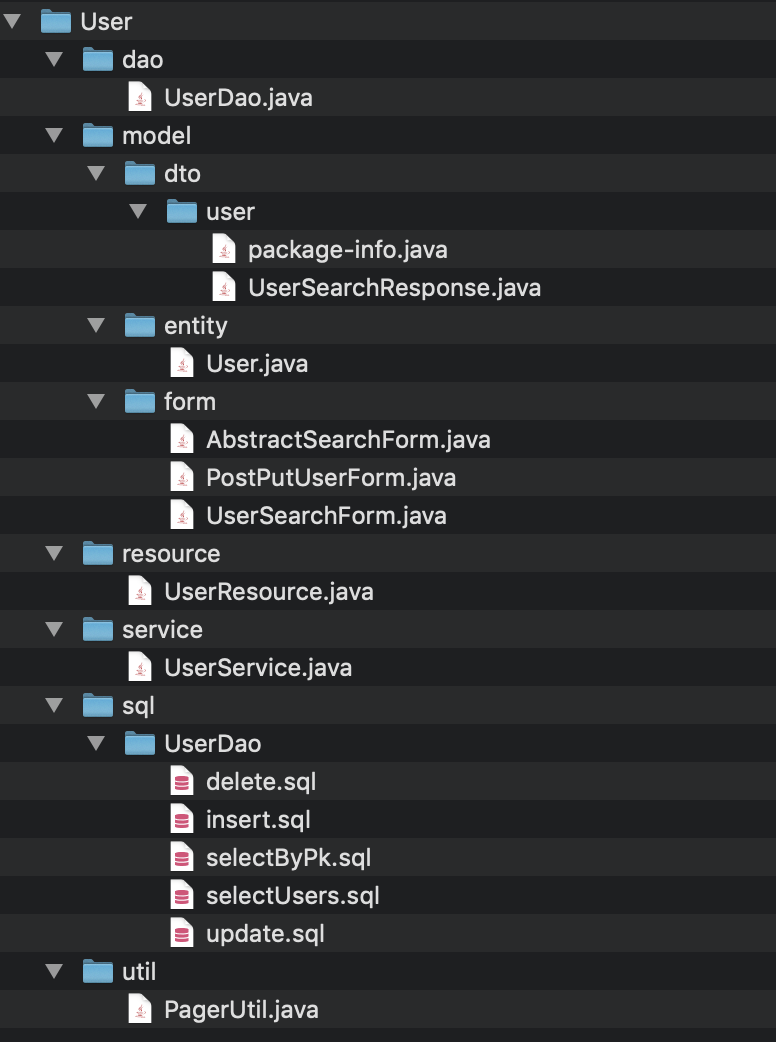The width and height of the screenshot is (776, 1042).
Task: Click the SQL database icon next to delete.sql
Action: pos(182,781)
